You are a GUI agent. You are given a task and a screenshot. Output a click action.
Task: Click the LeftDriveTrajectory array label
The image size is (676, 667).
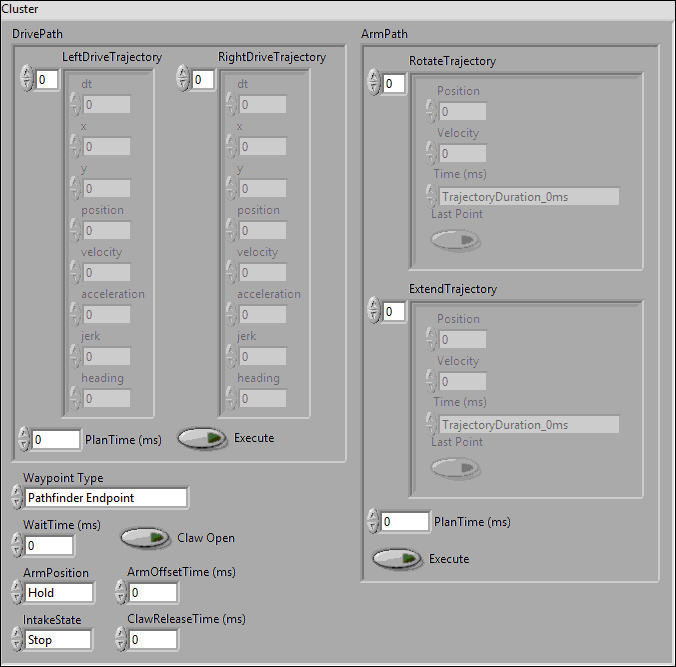(x=112, y=57)
